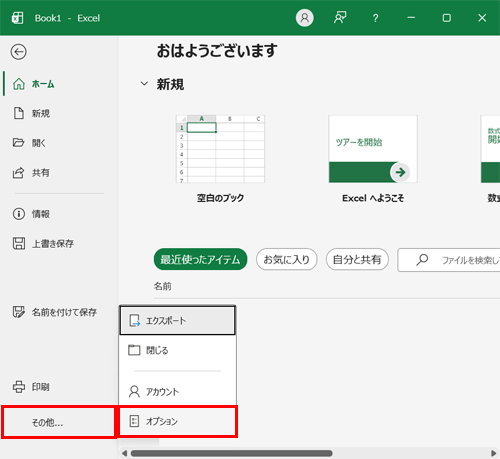Click the ファイルを検索 search field
Screen dimensions: 500x459
click(449, 260)
